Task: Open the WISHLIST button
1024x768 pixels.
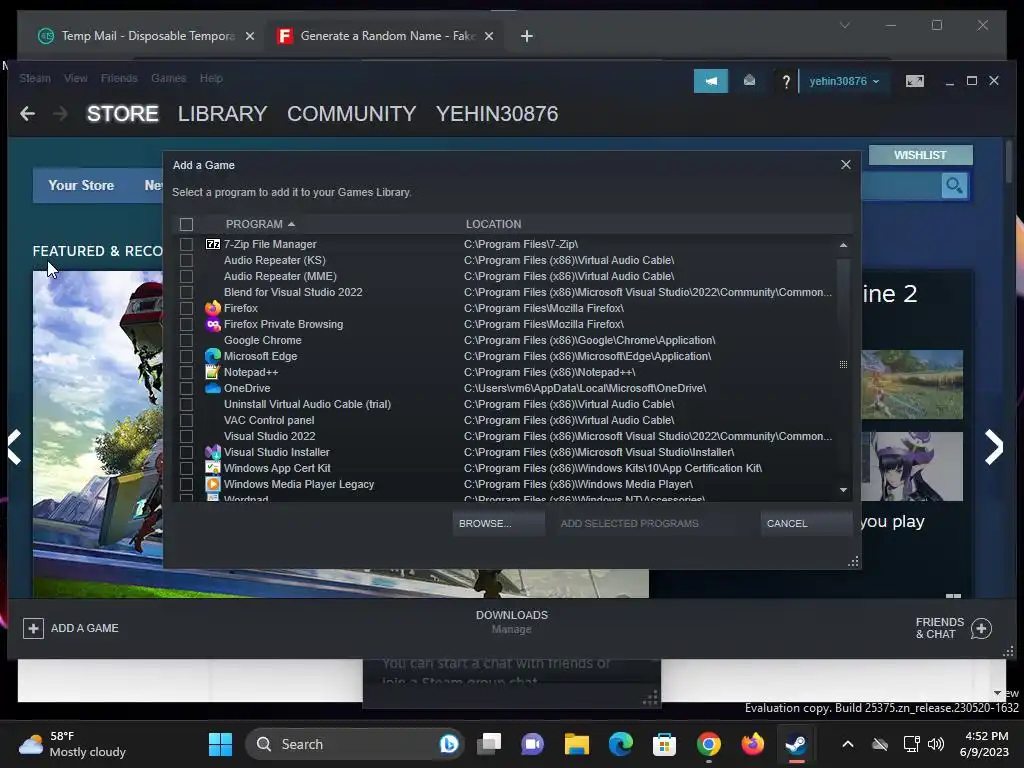Action: coord(920,155)
